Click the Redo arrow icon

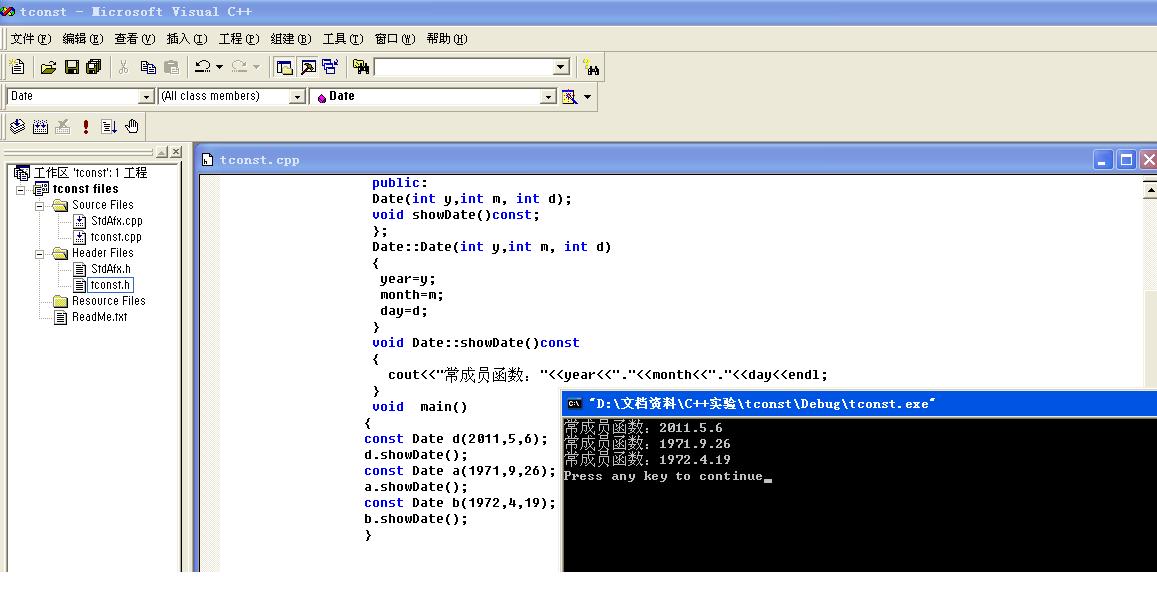239,67
